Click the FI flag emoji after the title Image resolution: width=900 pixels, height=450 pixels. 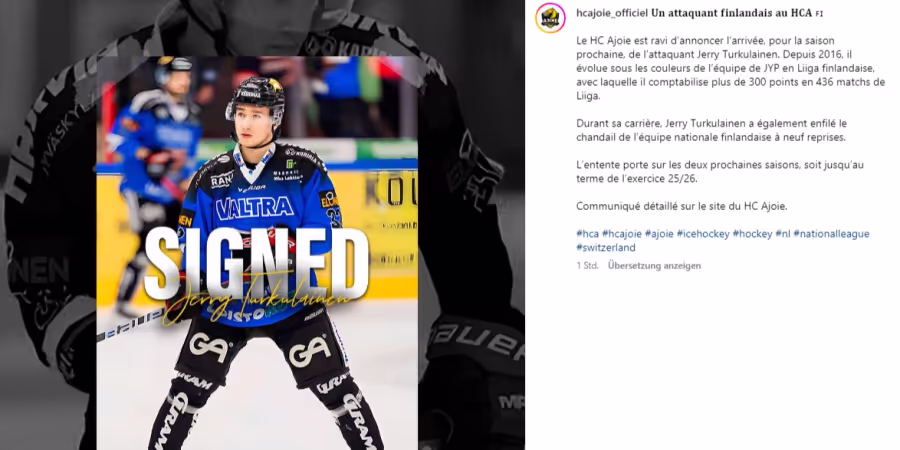(x=819, y=13)
